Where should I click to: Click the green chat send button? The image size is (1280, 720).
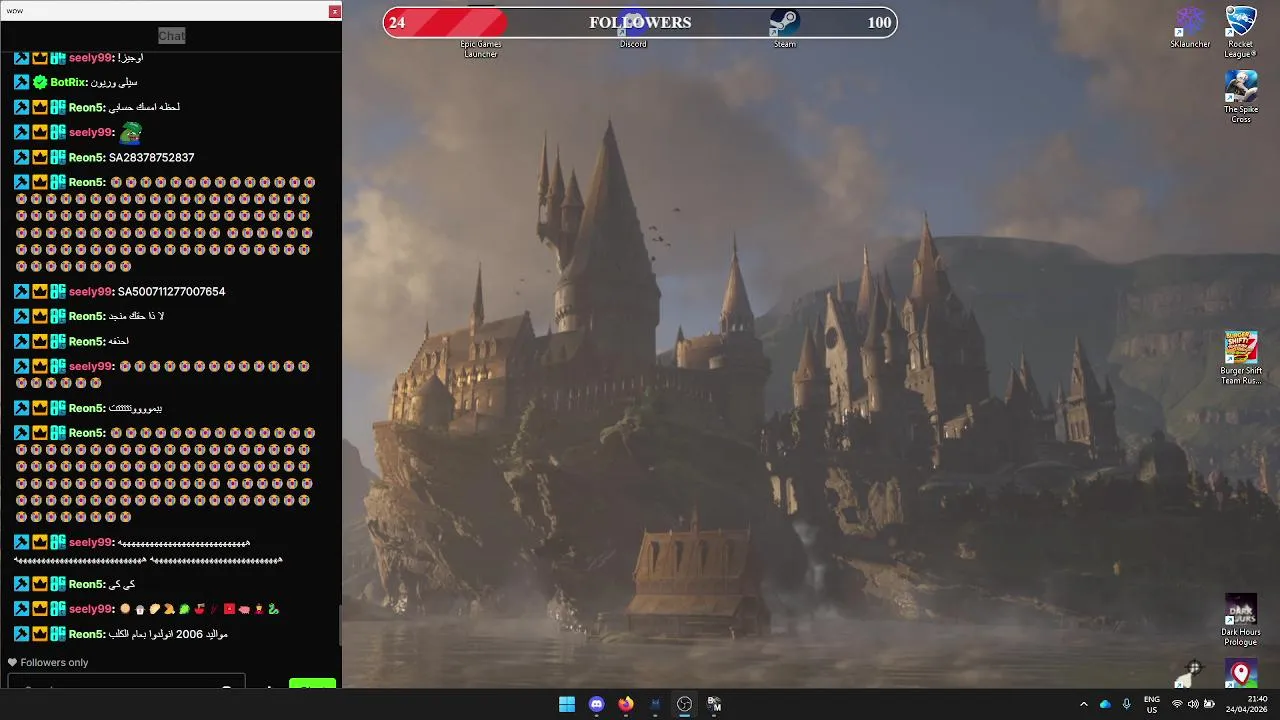pyautogui.click(x=312, y=683)
